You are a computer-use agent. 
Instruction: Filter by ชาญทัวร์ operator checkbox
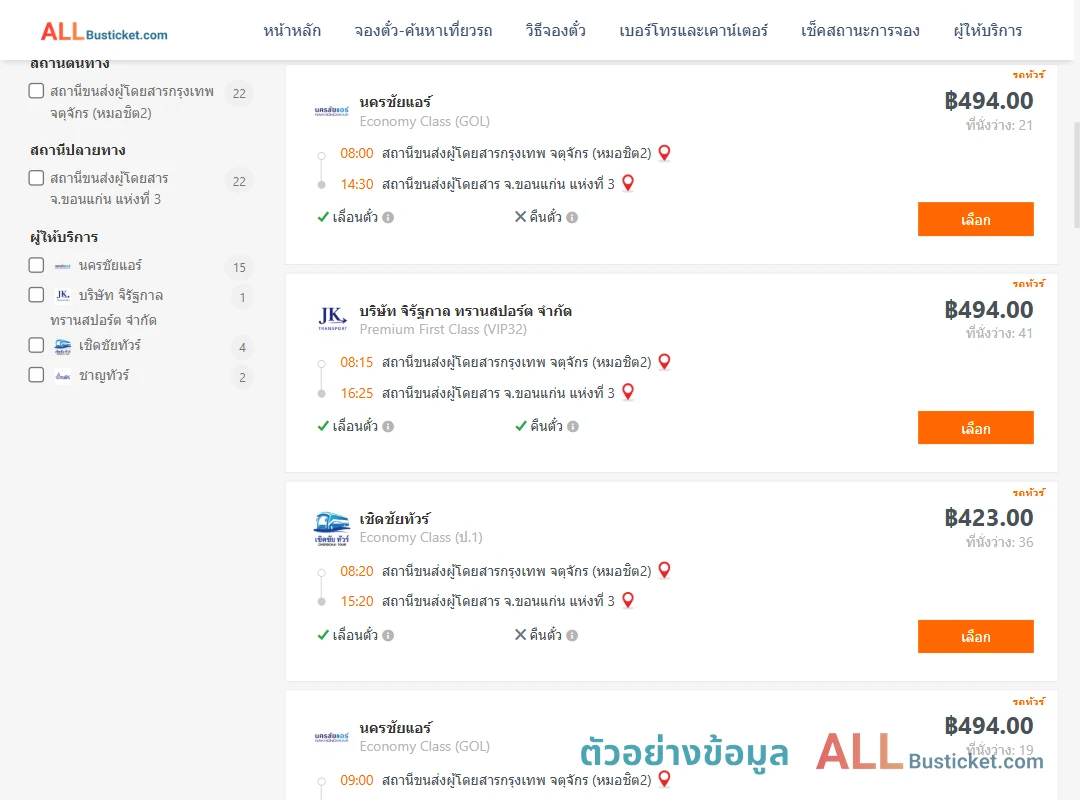pyautogui.click(x=37, y=375)
